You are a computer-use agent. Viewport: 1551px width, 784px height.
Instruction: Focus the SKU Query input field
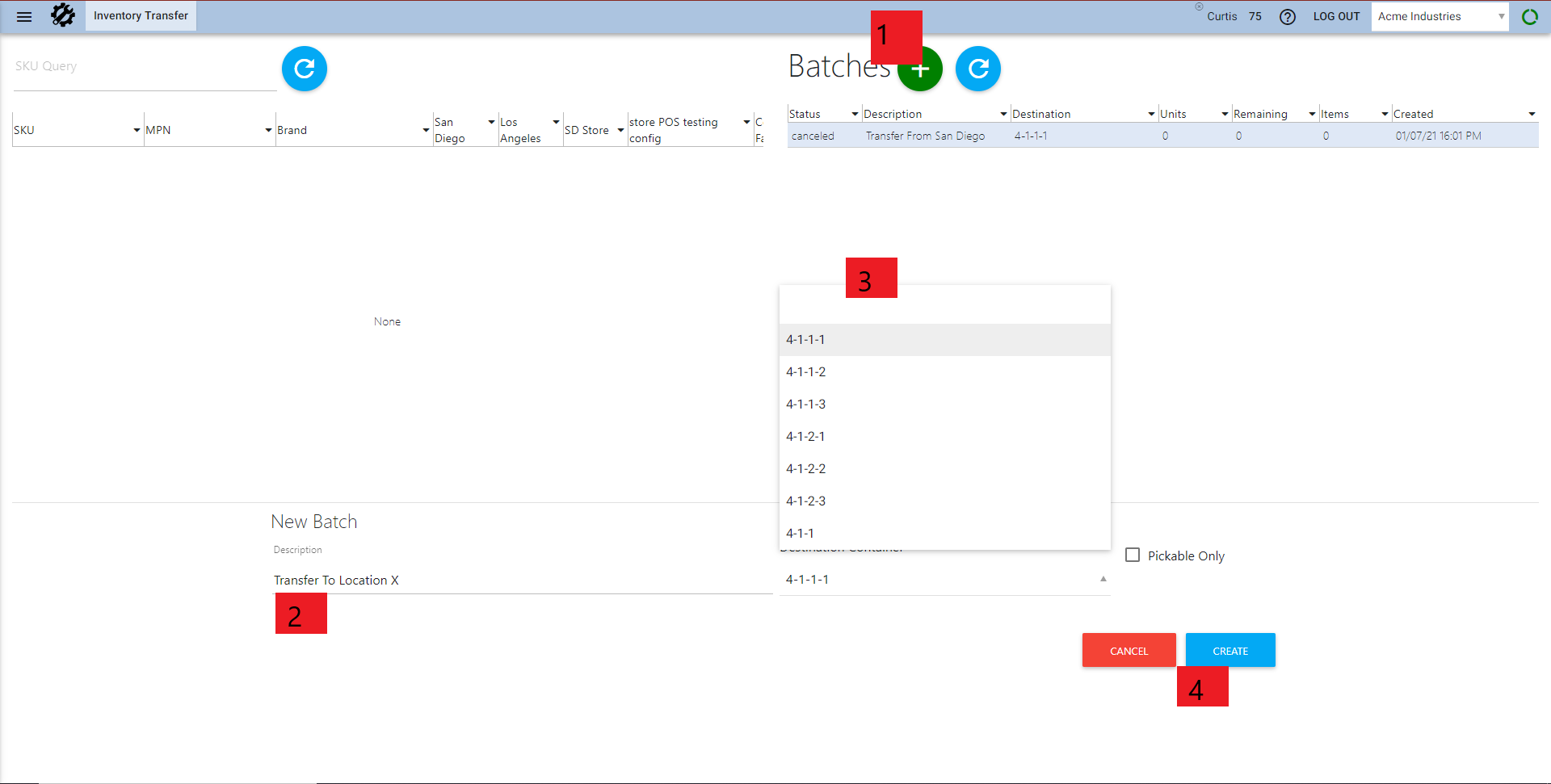click(x=145, y=67)
